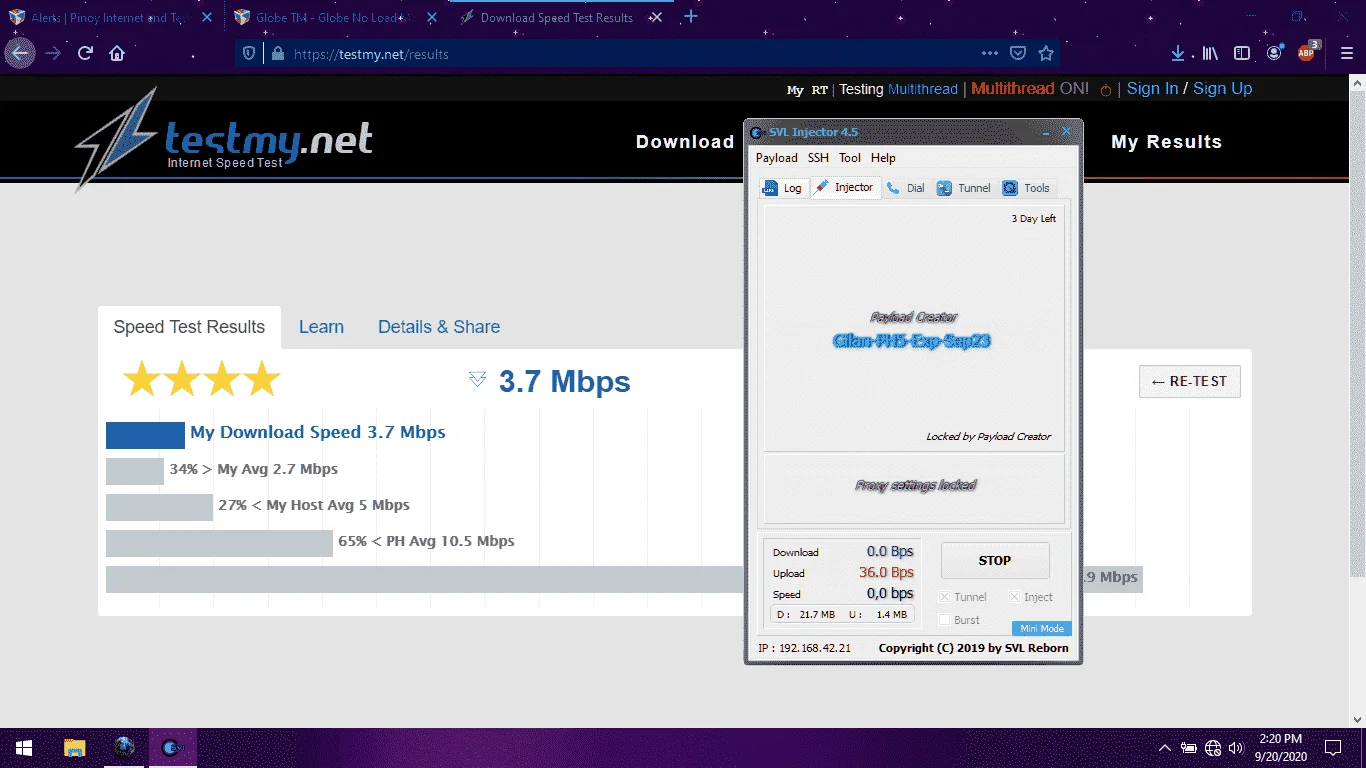Click the My Download Speed blue bar
Screen dimensions: 1366x768
(145, 435)
